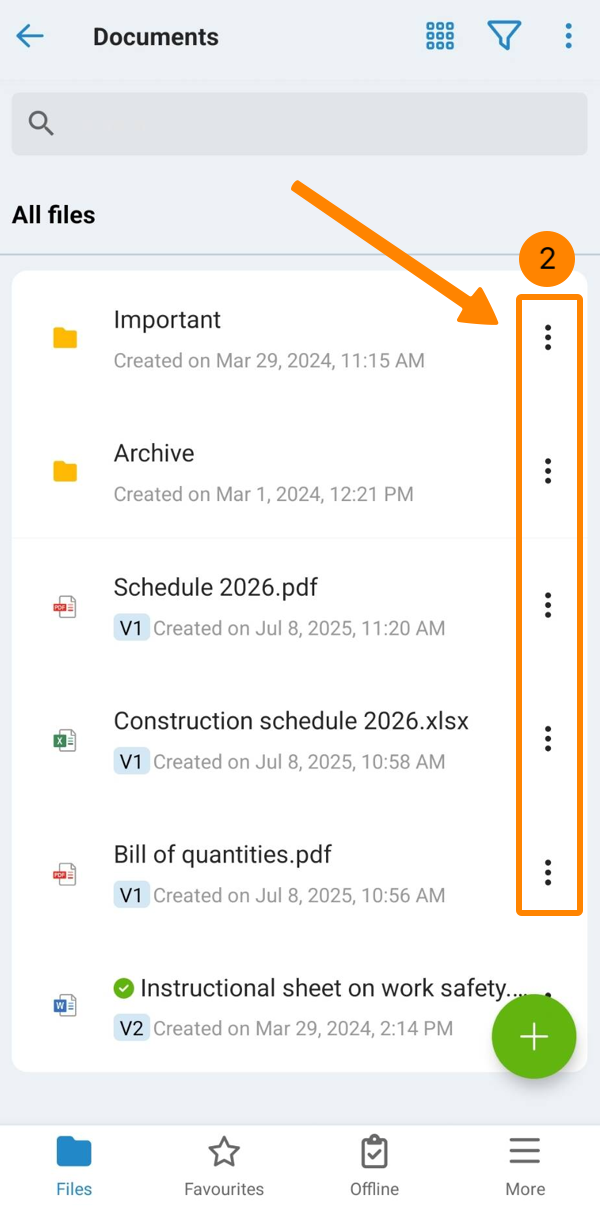Click the search input field
The height and width of the screenshot is (1220, 600).
click(300, 123)
